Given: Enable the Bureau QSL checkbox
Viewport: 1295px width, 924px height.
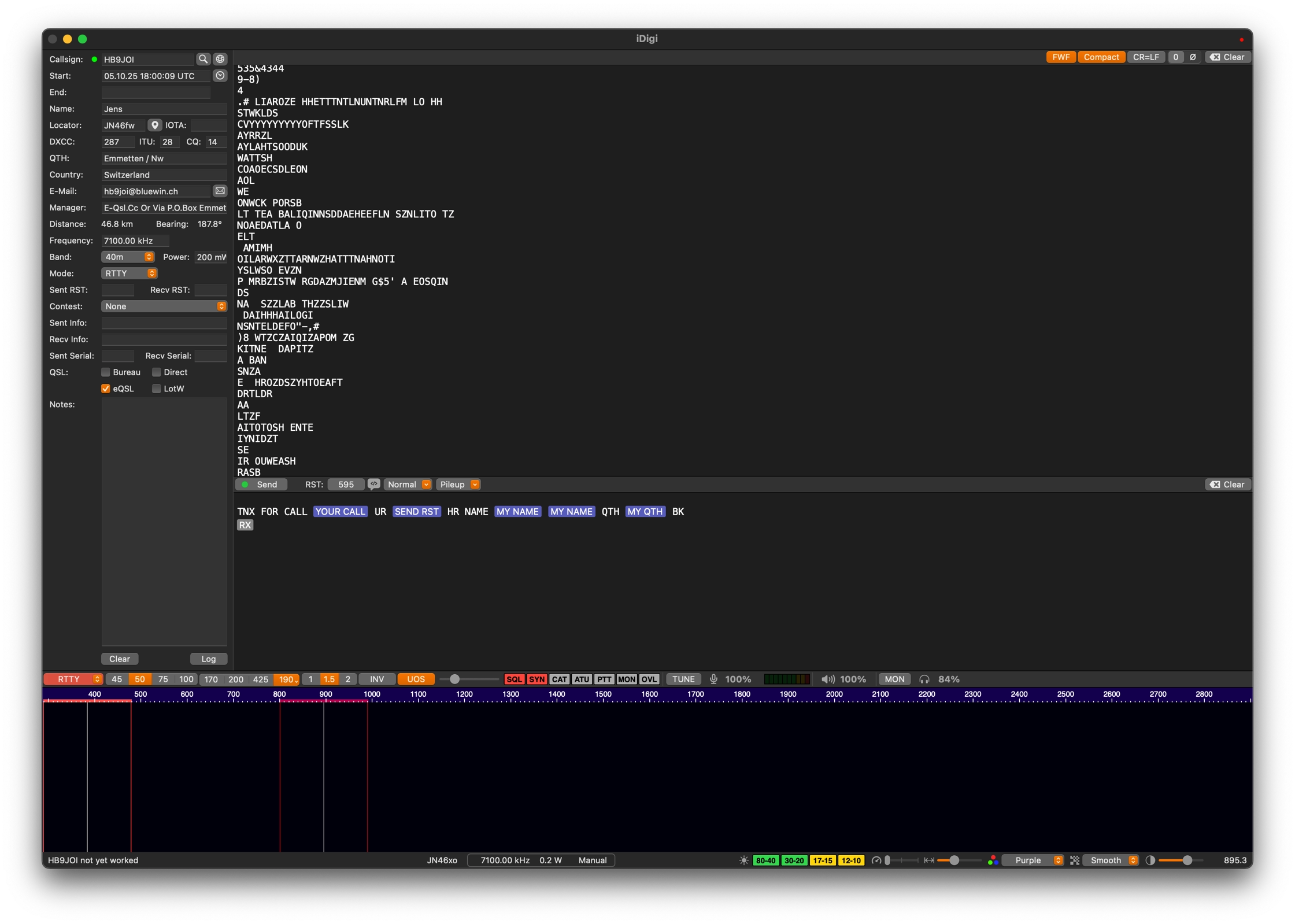Looking at the screenshot, I should [106, 372].
